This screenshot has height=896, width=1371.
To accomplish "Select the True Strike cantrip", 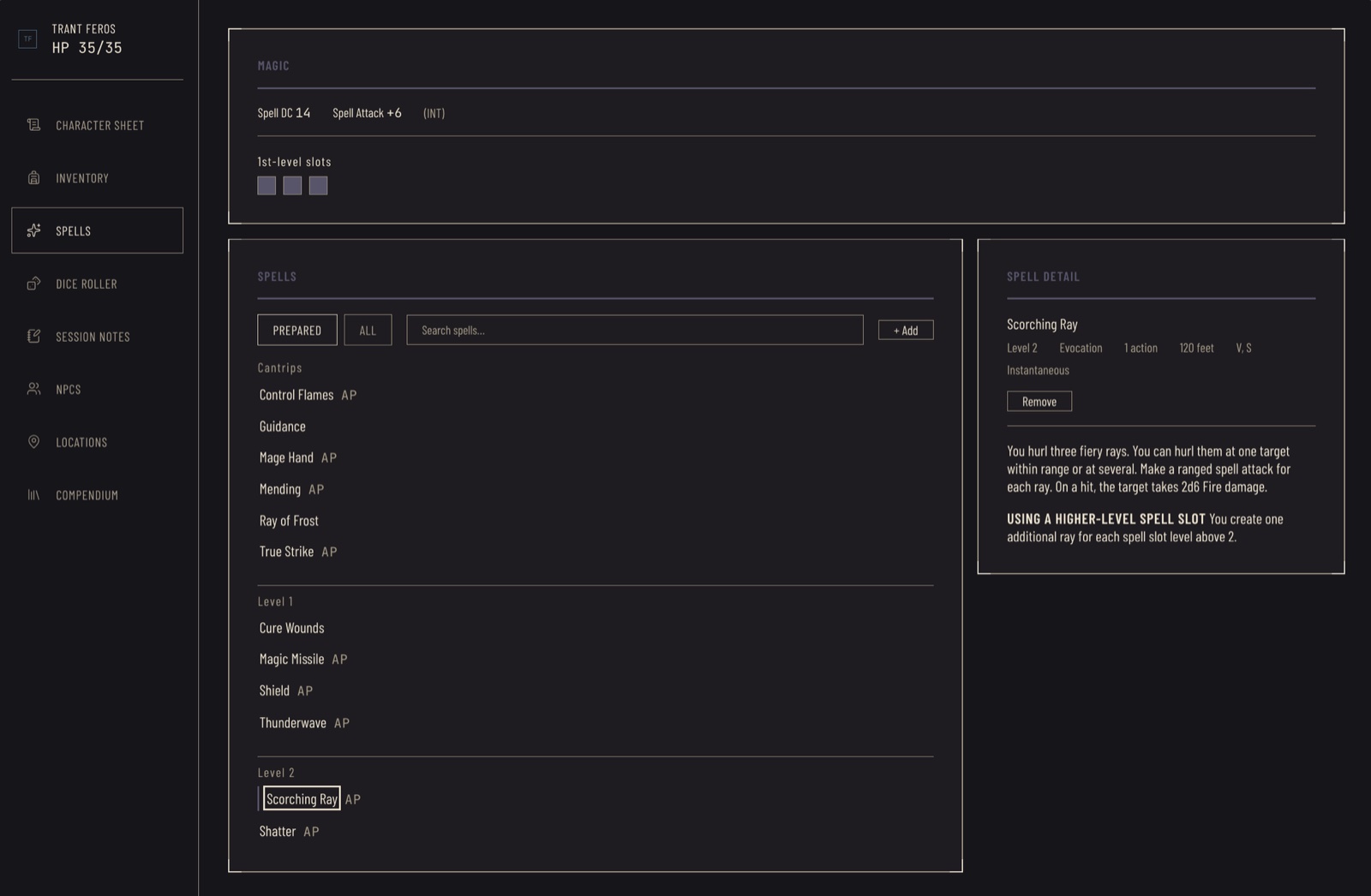I will click(286, 552).
